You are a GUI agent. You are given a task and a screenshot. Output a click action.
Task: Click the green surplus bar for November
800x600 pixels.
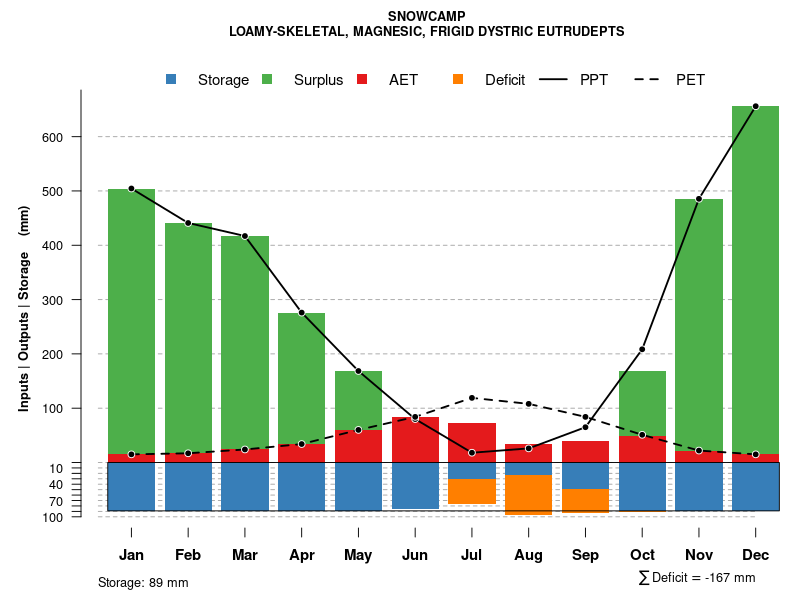699,320
